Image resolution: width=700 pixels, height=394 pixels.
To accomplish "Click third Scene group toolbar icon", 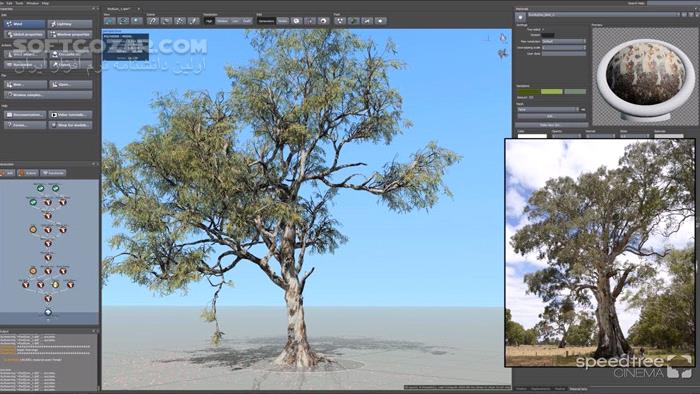I will point(179,21).
